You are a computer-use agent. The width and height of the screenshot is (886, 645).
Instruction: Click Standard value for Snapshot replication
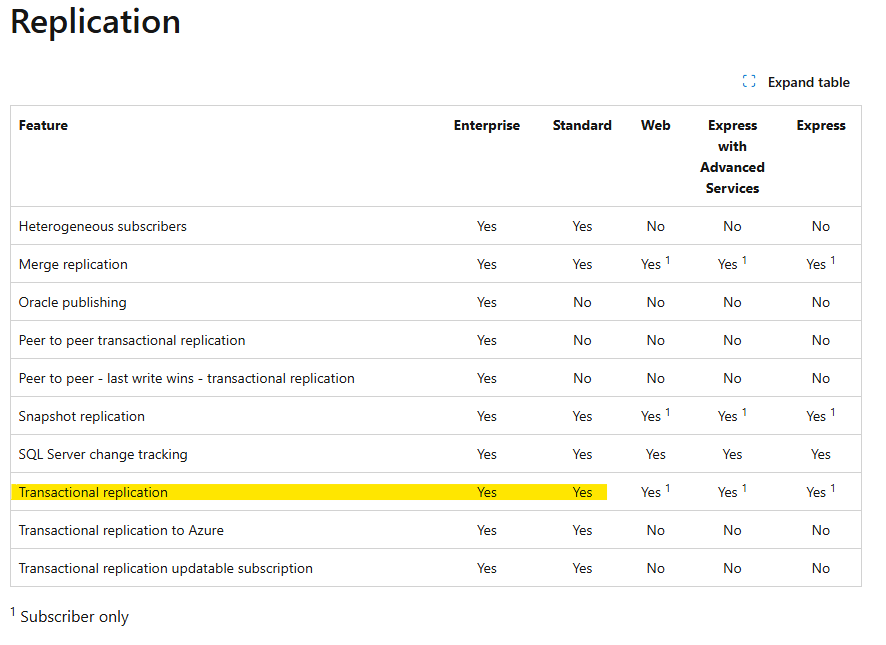[x=582, y=416]
